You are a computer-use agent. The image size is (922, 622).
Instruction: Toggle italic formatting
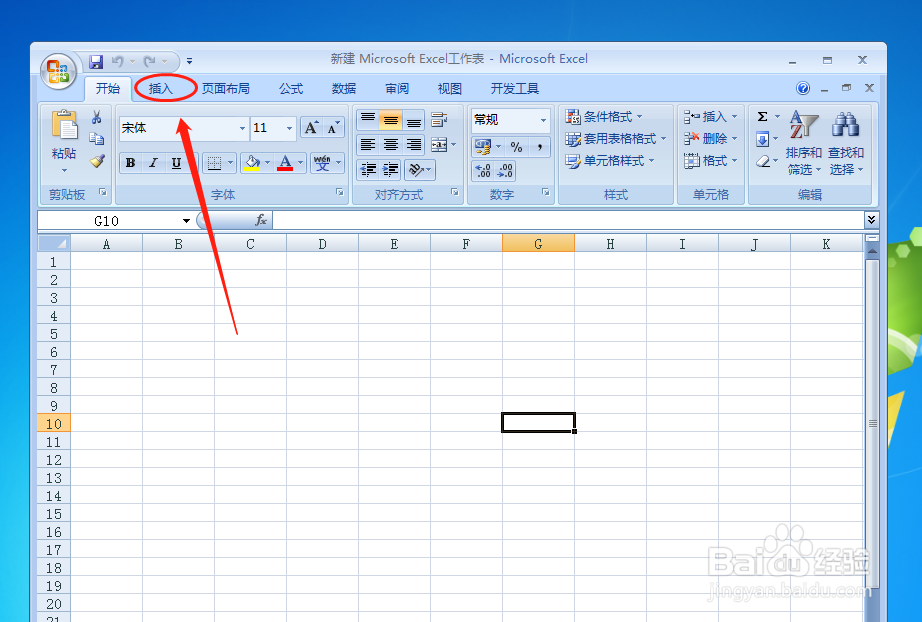click(153, 163)
